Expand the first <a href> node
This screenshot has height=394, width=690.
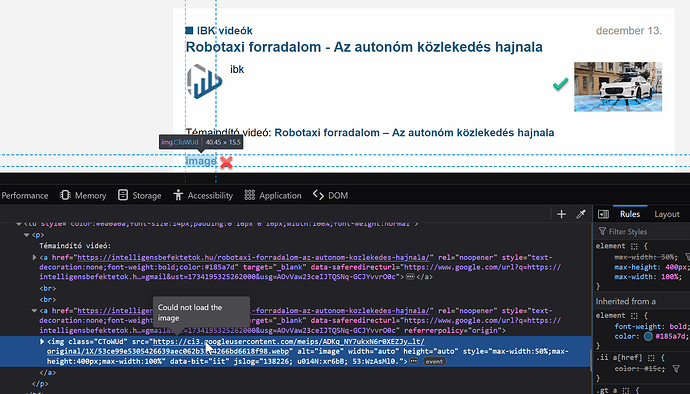tap(34, 258)
